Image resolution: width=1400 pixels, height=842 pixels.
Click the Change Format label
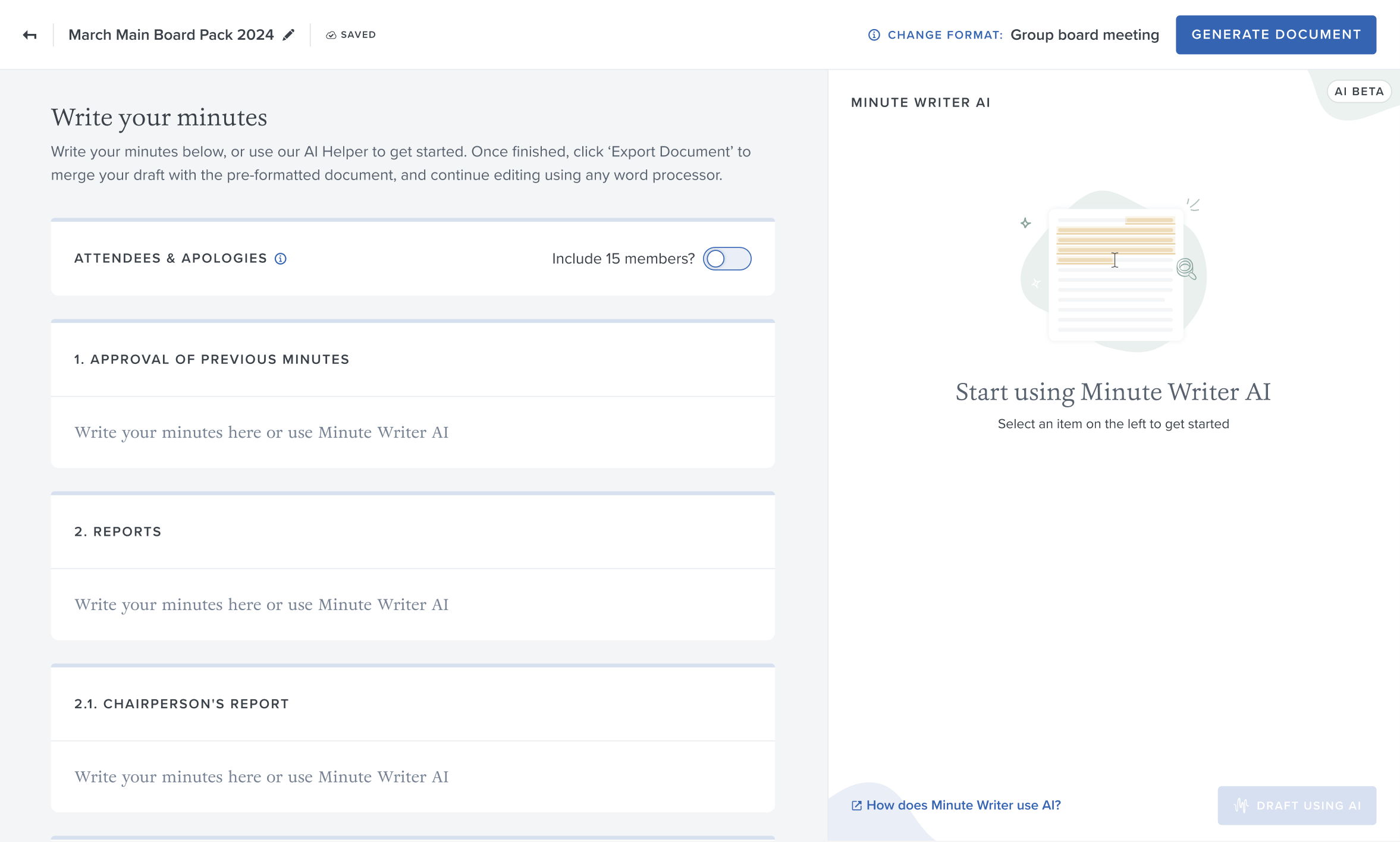(x=944, y=35)
